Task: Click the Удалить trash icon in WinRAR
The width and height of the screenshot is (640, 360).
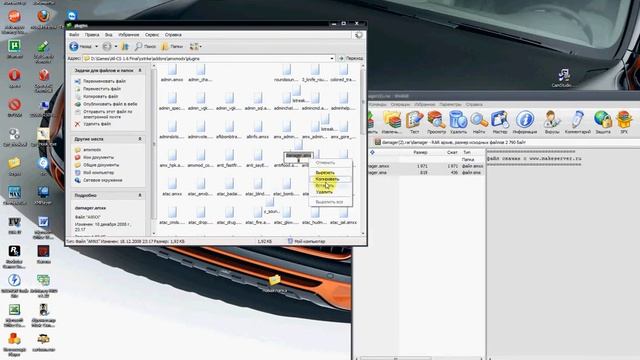Action: tap(458, 122)
